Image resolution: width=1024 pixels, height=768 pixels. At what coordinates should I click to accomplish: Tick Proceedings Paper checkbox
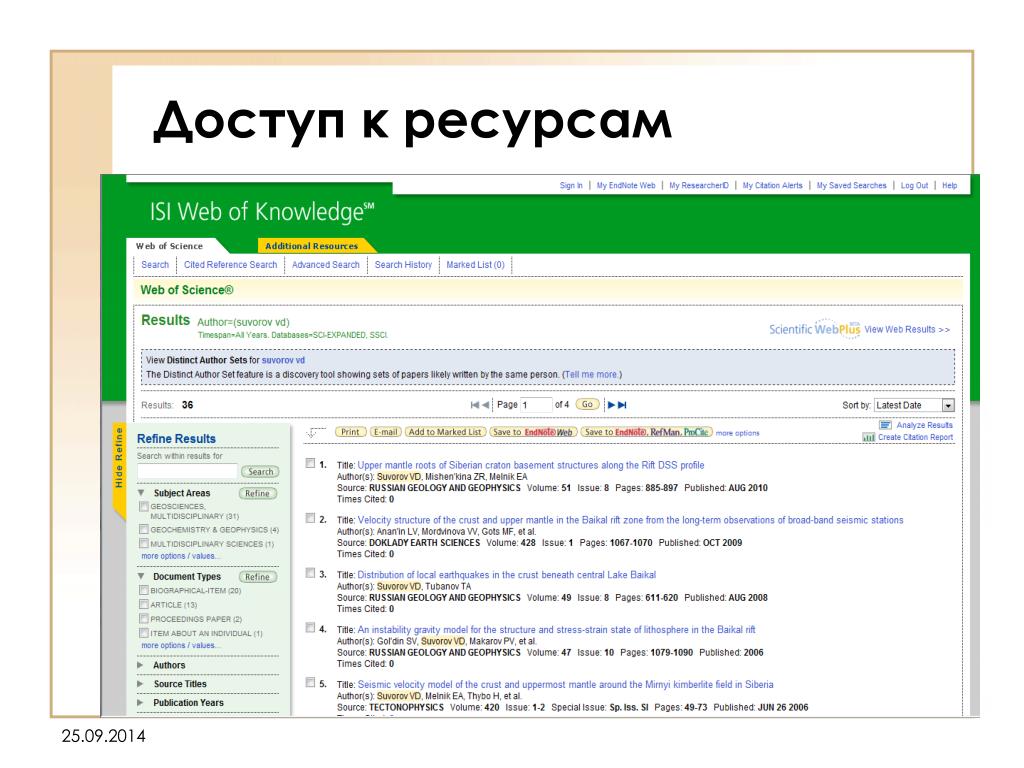click(144, 618)
